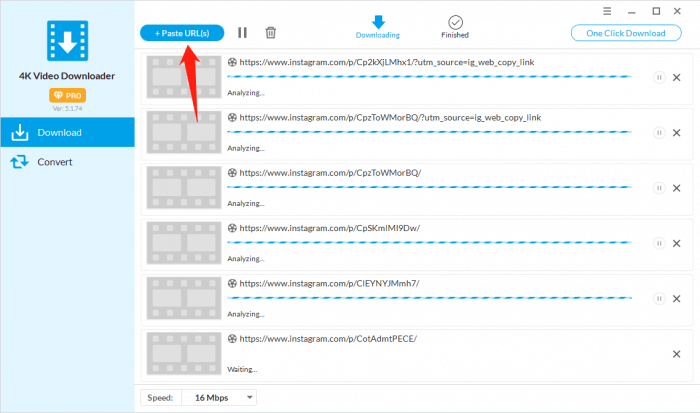The width and height of the screenshot is (700, 413).
Task: Cancel the CpSKmIMI9Dw download with X
Action: (677, 243)
